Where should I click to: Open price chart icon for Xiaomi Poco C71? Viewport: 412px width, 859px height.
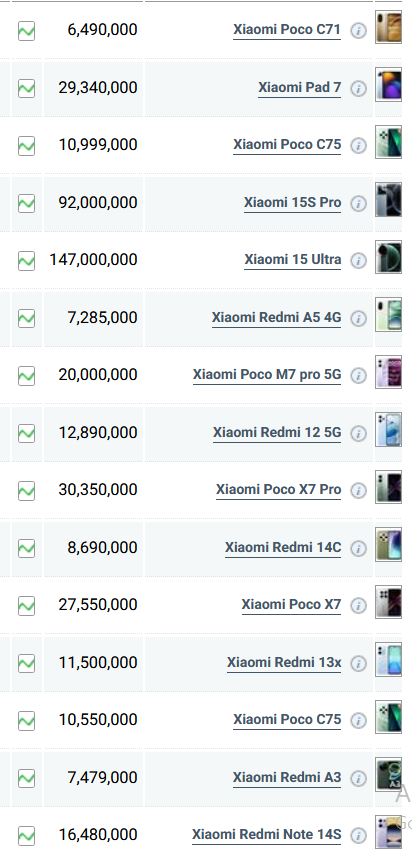click(26, 31)
